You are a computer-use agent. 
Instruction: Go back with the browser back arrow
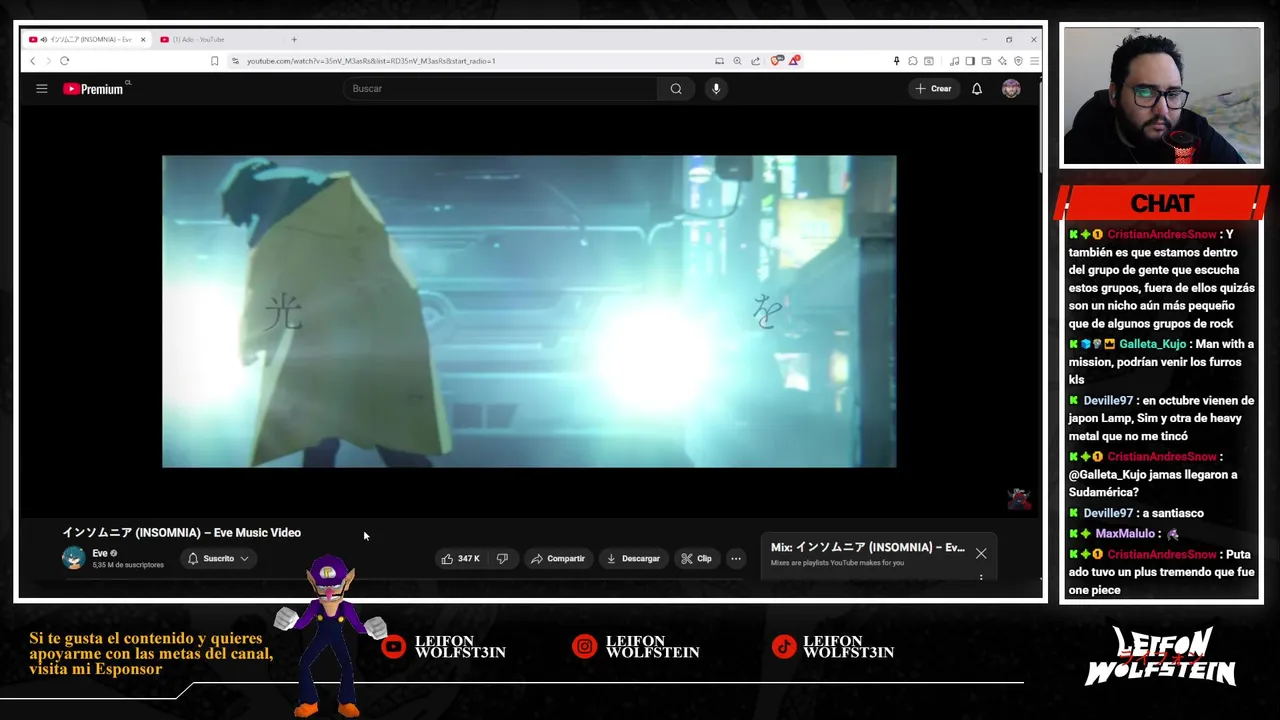point(33,61)
